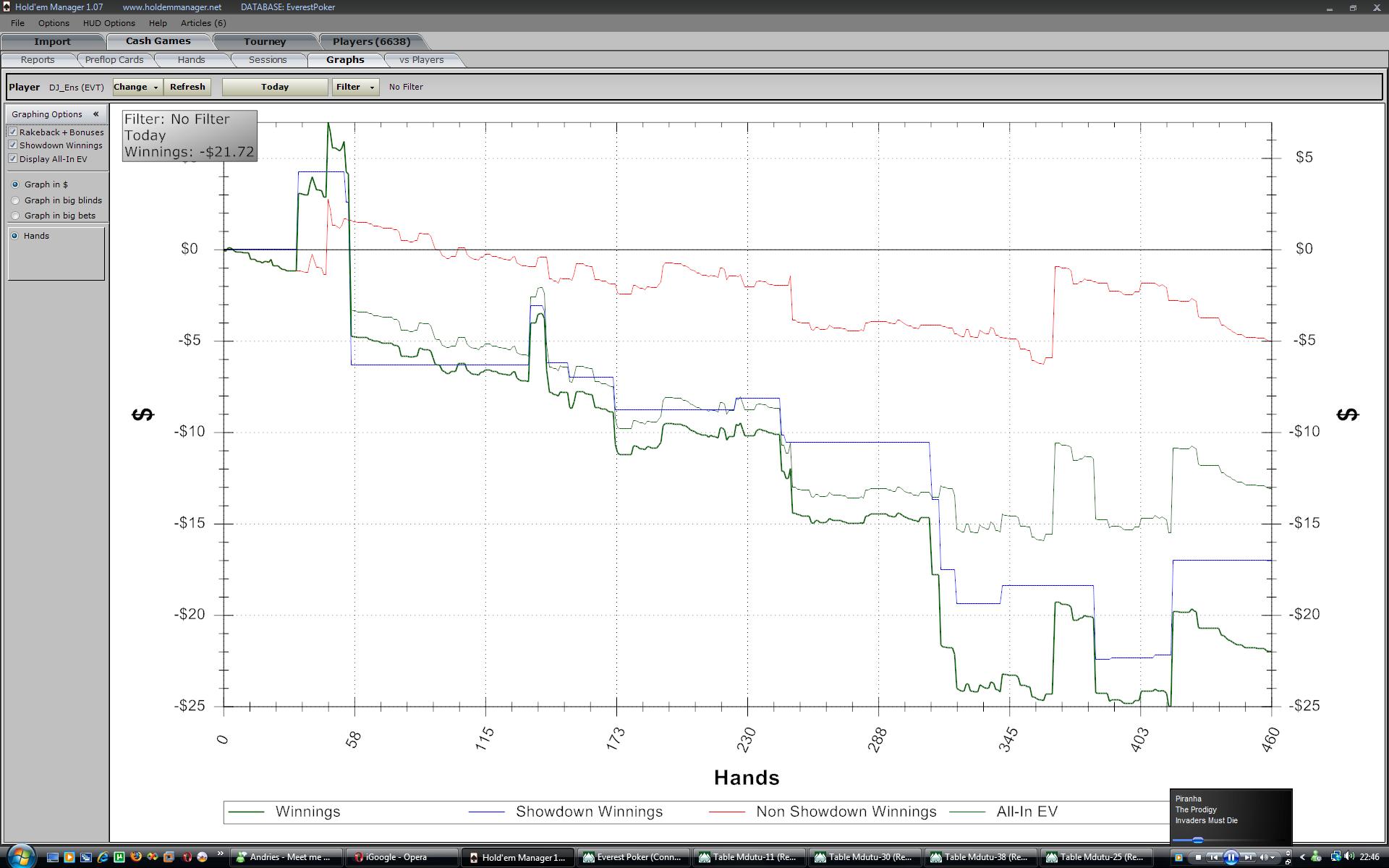Open the Options menu
This screenshot has height=868, width=1389.
point(54,23)
